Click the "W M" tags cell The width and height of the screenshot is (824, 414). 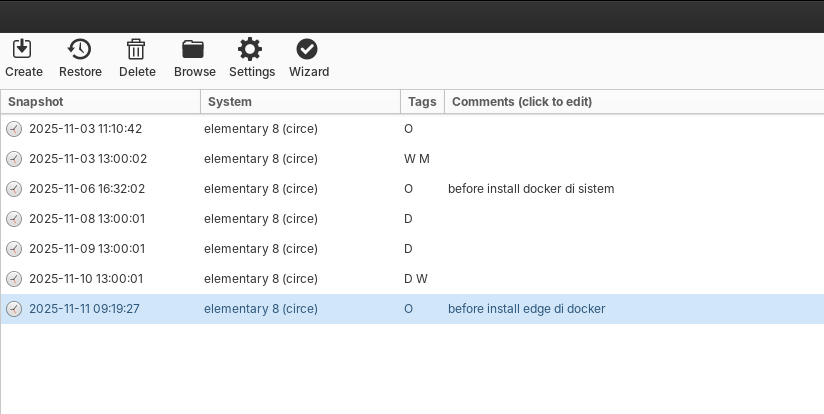(x=417, y=159)
